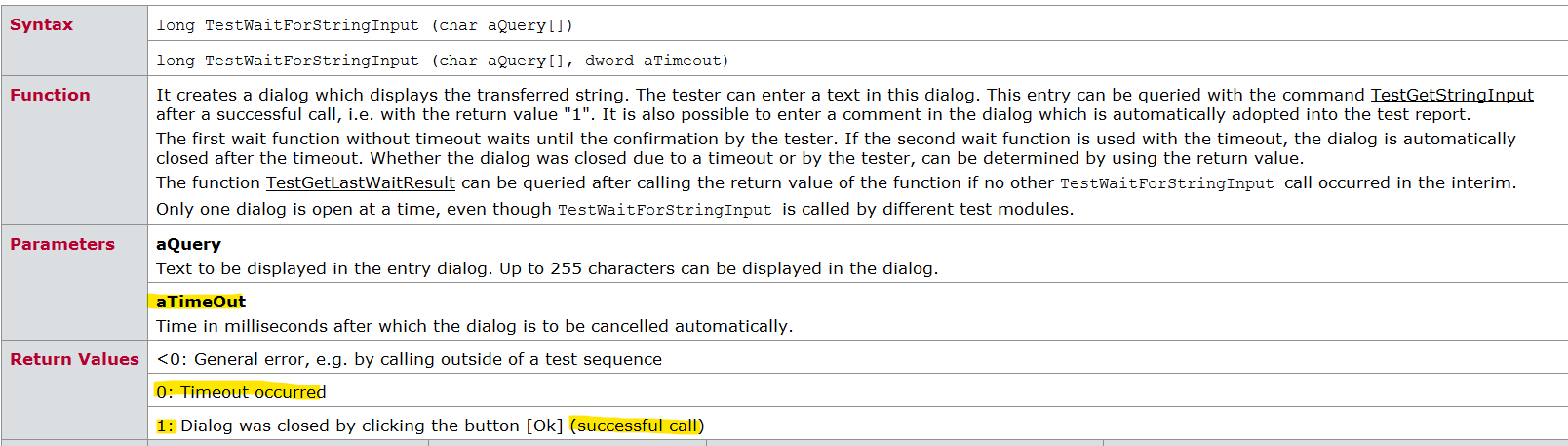Click the Syntax row heading
Image resolution: width=1568 pixels, height=446 pixels.
coord(41,24)
